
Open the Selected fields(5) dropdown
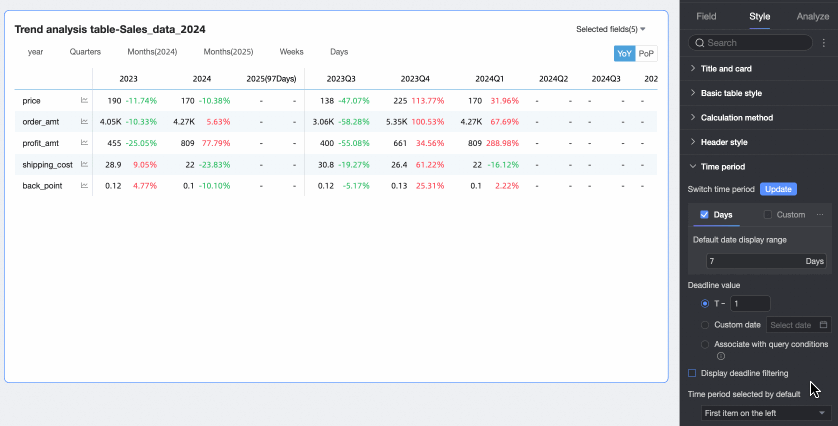611,29
